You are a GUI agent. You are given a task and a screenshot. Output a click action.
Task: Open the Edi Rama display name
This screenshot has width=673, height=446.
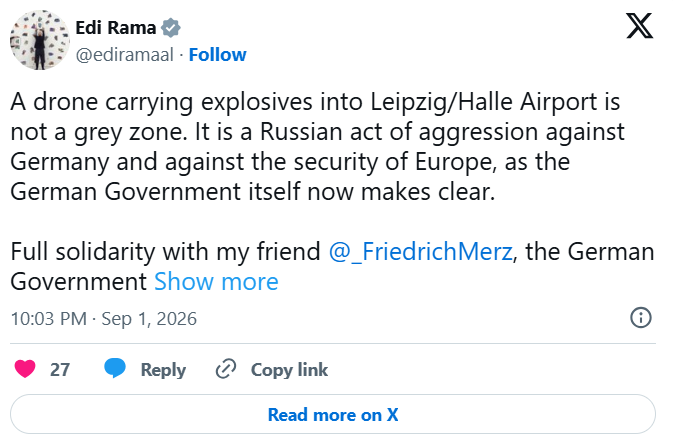(115, 28)
